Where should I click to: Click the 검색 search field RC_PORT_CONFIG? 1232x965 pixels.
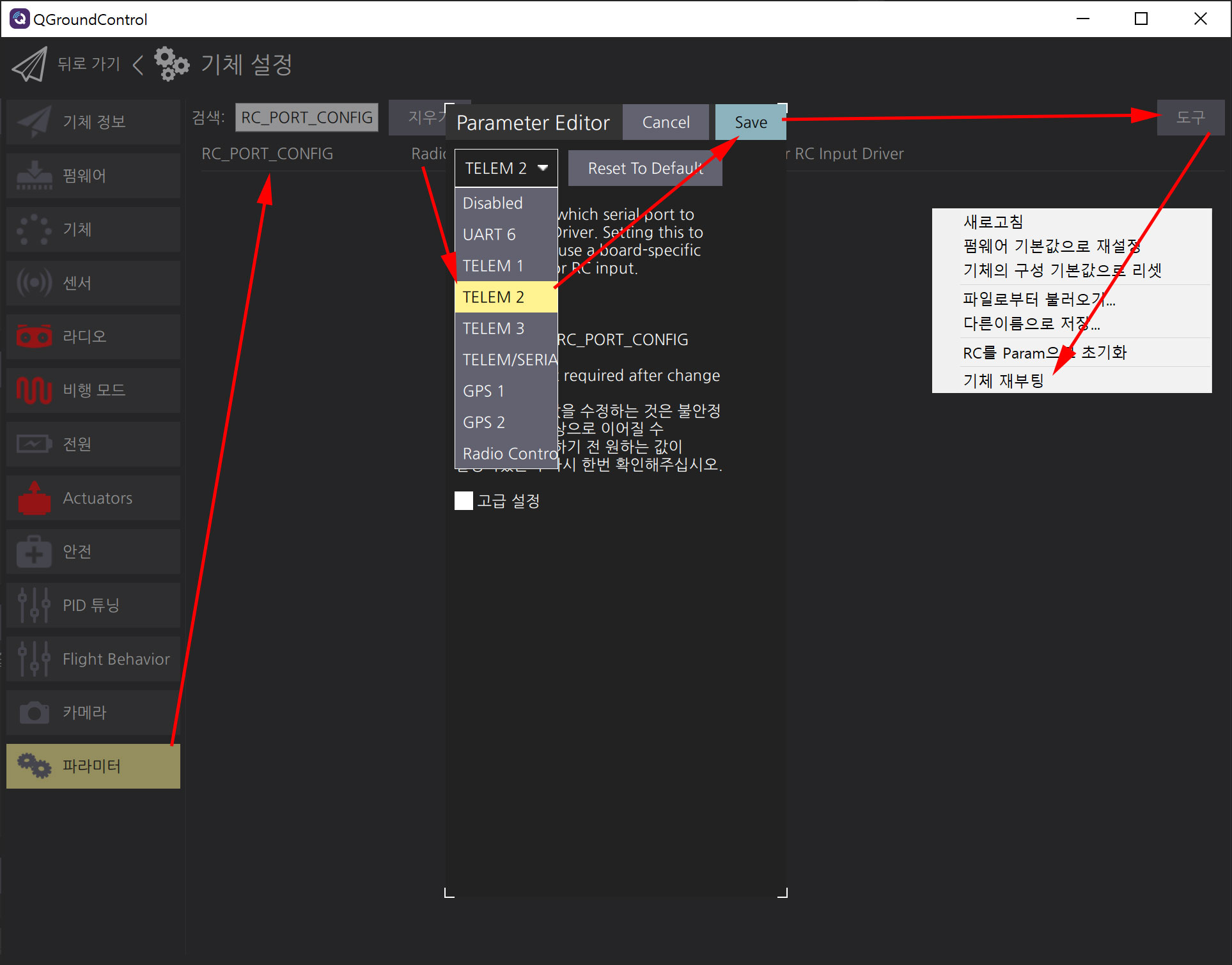tap(306, 118)
